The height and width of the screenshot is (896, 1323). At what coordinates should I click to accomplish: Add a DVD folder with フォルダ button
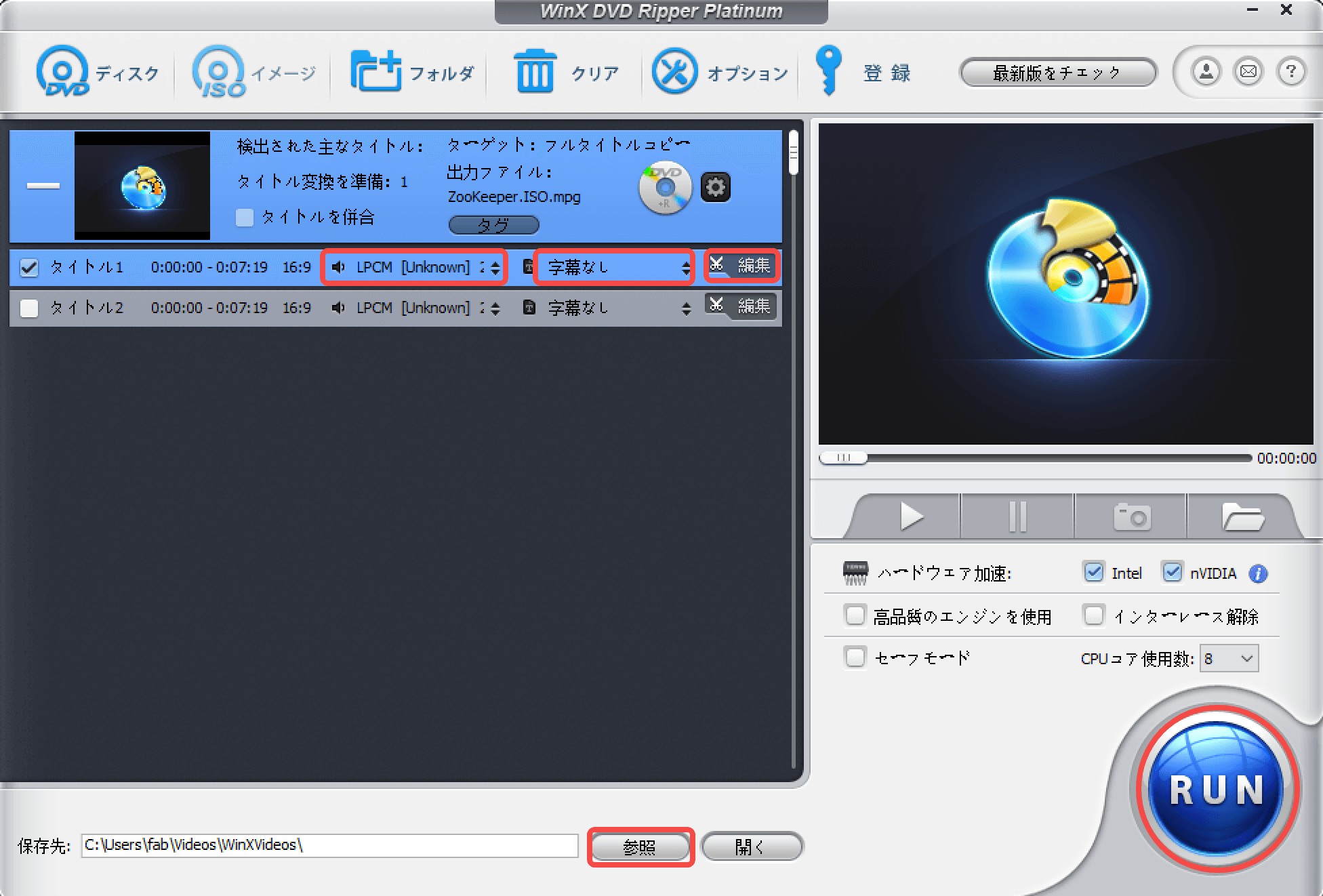(411, 72)
